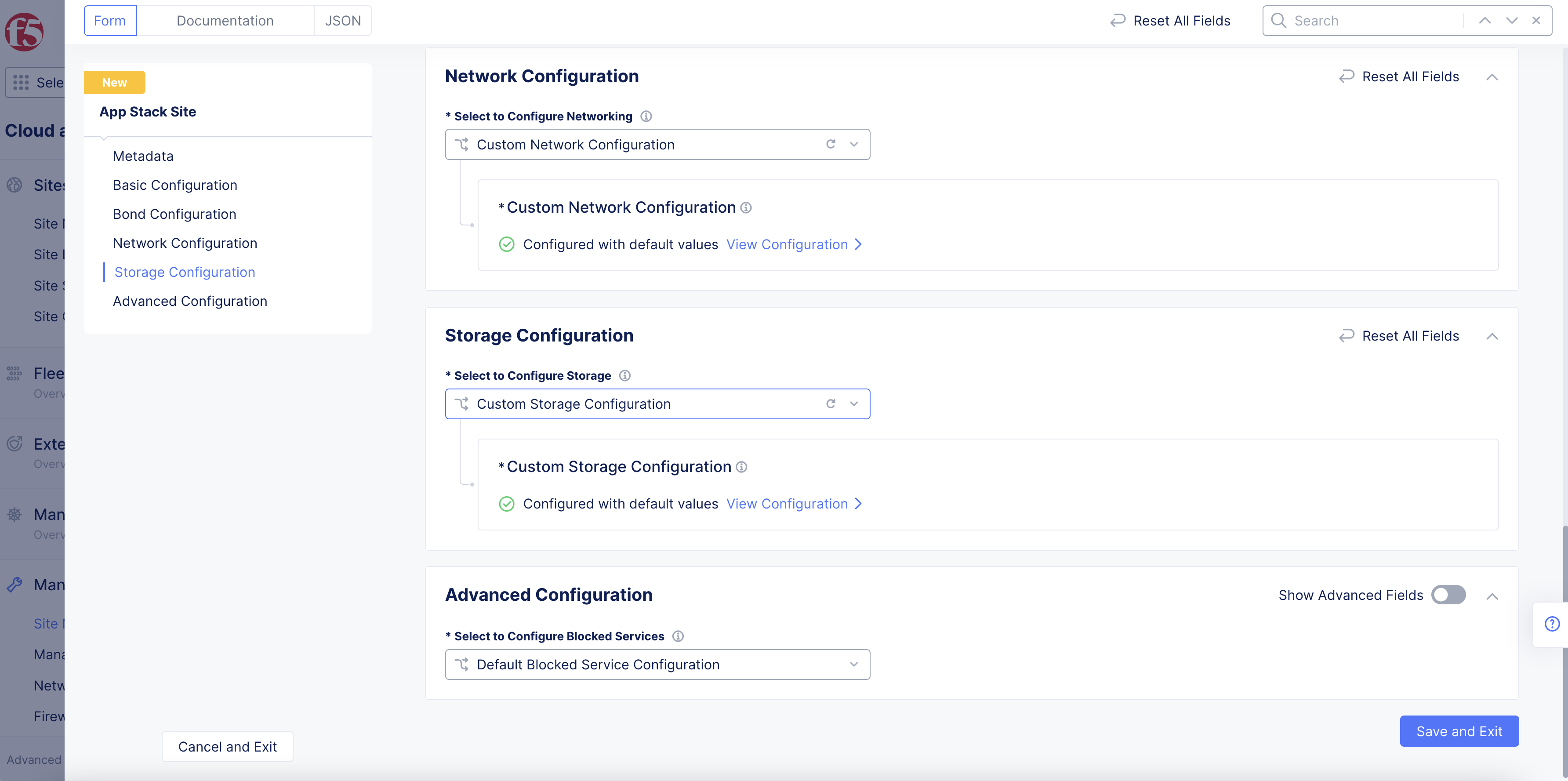
Task: Click the refresh icon in Custom Network Configuration field
Action: [831, 144]
